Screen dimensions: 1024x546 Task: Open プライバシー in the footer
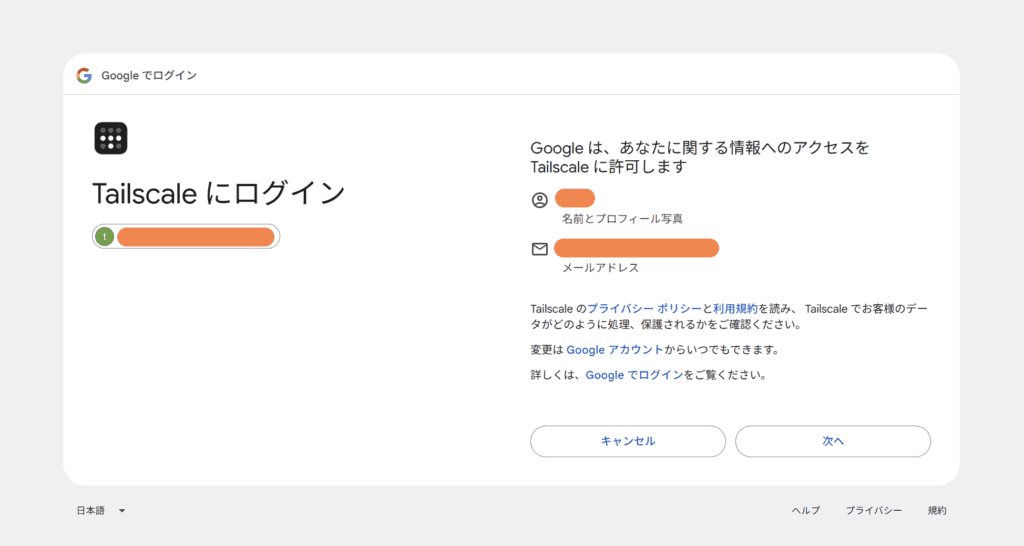coord(873,511)
